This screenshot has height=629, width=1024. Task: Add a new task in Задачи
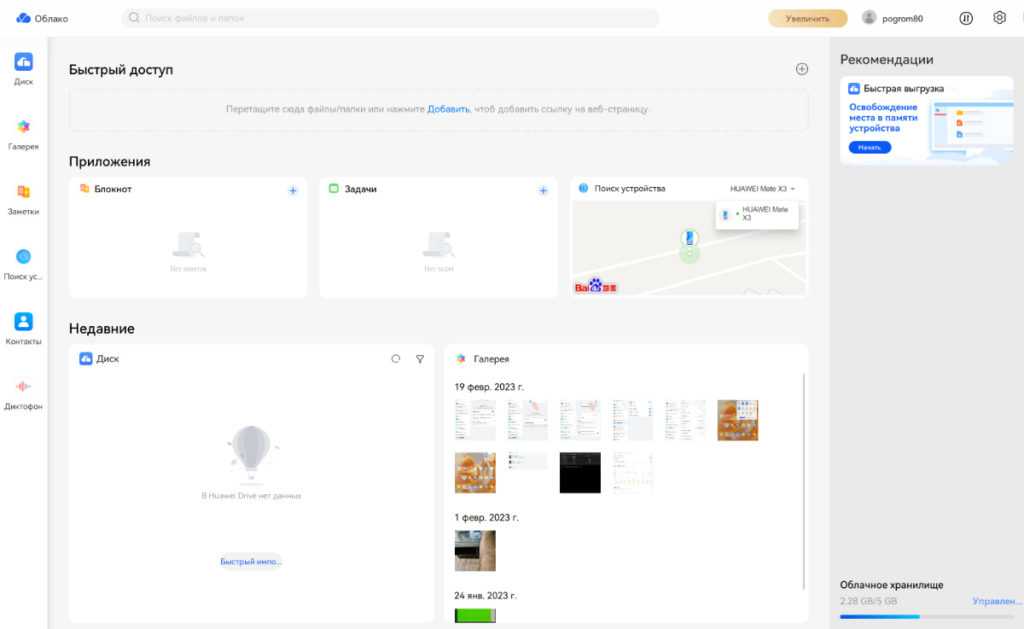543,190
